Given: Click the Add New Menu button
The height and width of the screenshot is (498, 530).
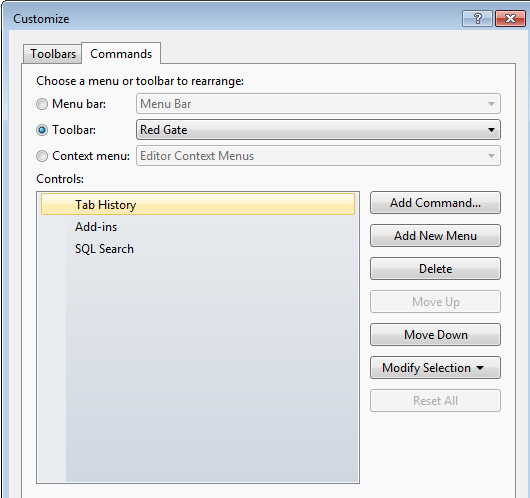Looking at the screenshot, I should click(x=435, y=236).
